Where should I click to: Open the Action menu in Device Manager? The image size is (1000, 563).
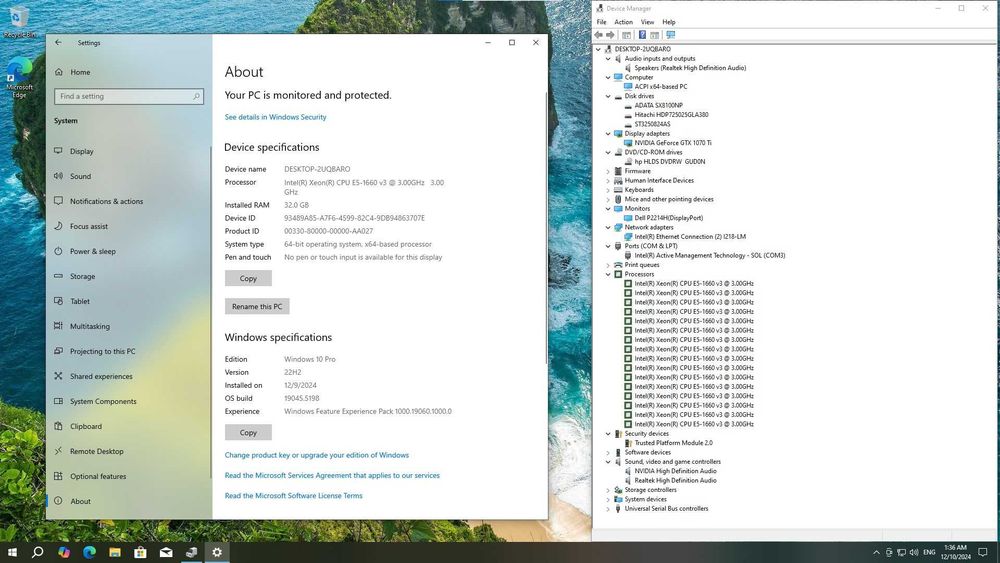coord(623,22)
